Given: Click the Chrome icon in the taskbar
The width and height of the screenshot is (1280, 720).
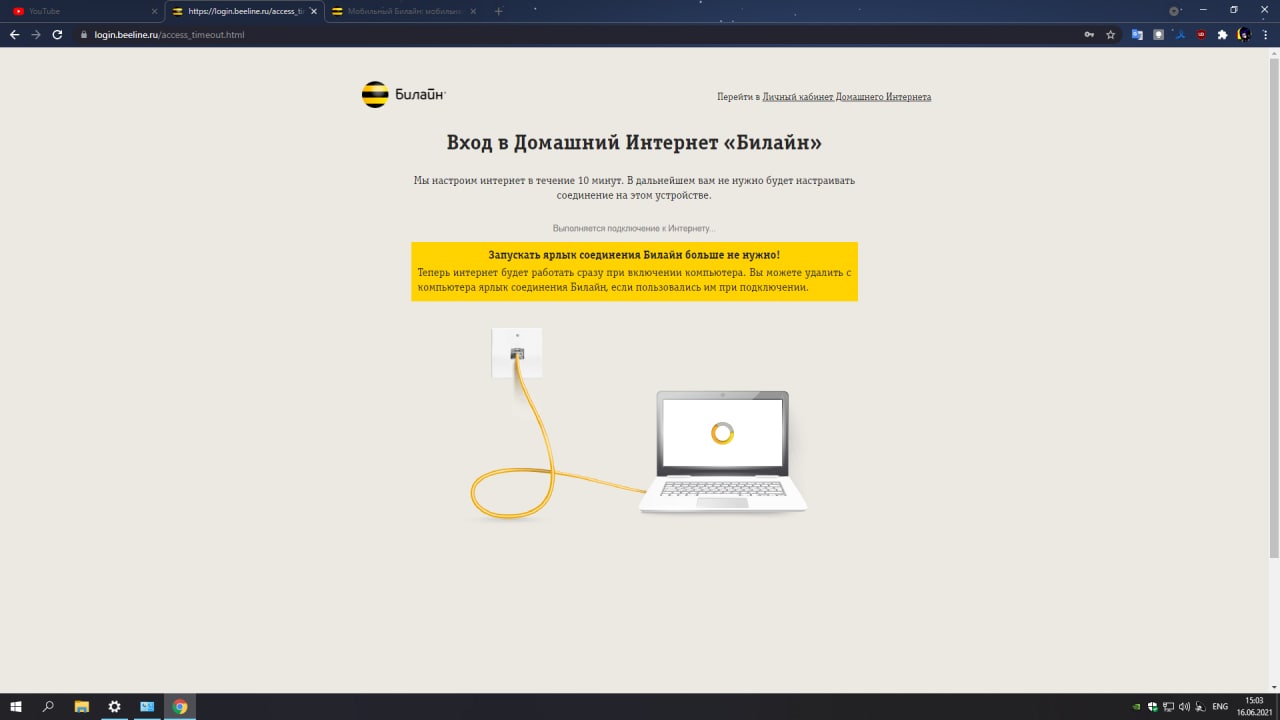Looking at the screenshot, I should [180, 706].
